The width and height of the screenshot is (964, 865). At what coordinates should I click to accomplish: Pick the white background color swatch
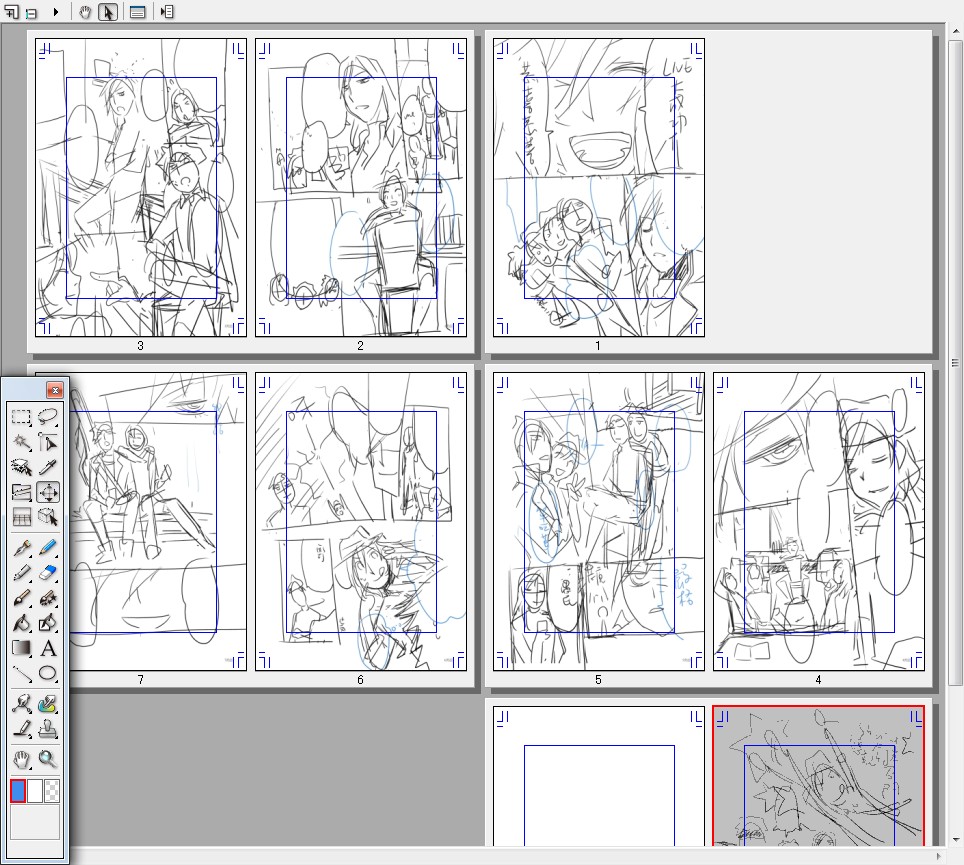(x=35, y=791)
